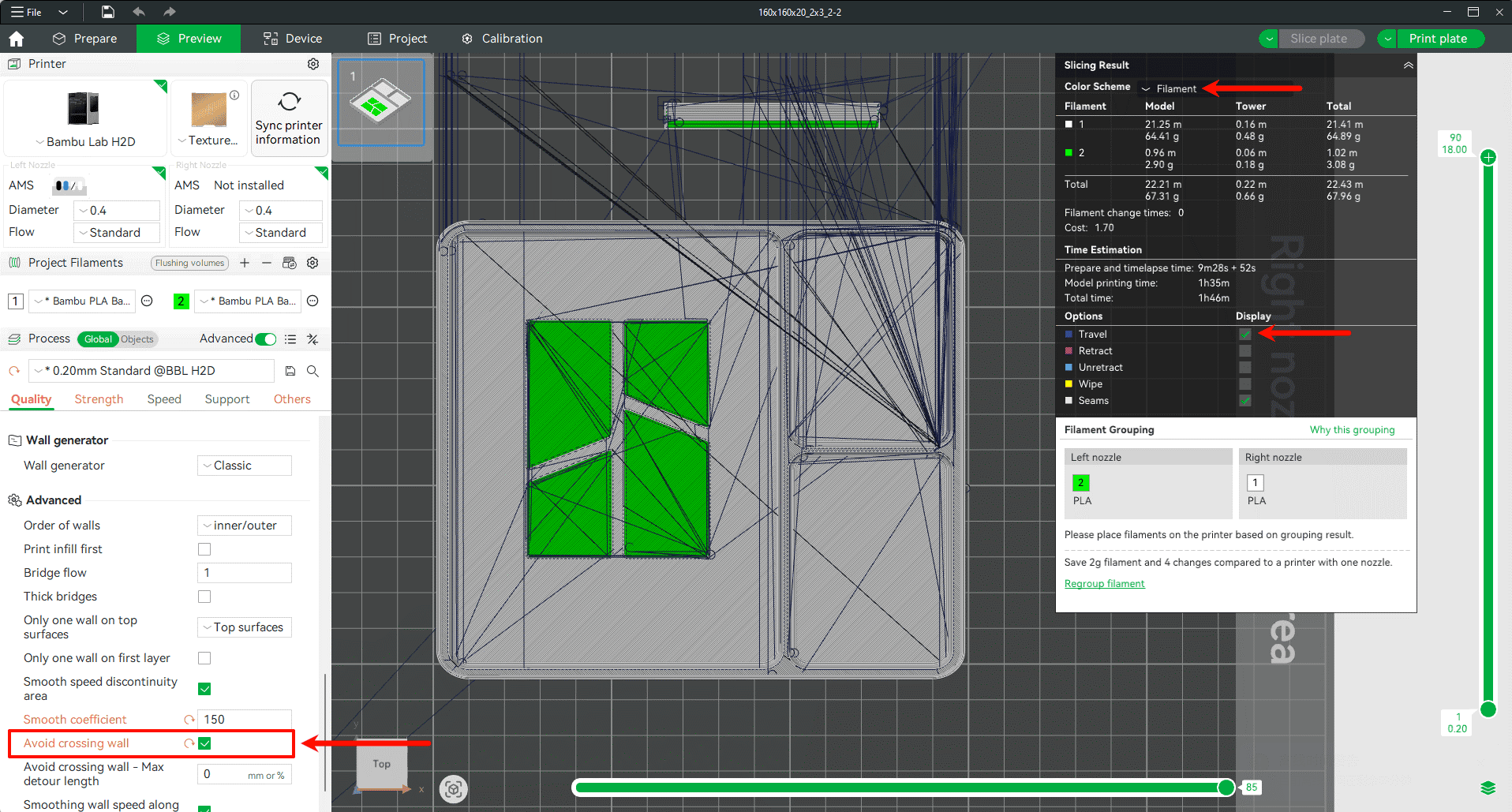
Task: Switch to the Strength tab
Action: point(99,399)
